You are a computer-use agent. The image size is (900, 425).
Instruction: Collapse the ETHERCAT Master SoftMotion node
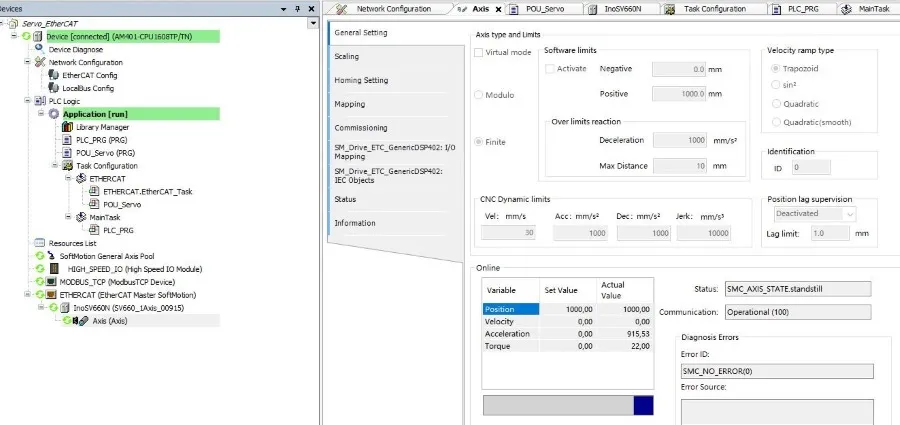tap(28, 295)
